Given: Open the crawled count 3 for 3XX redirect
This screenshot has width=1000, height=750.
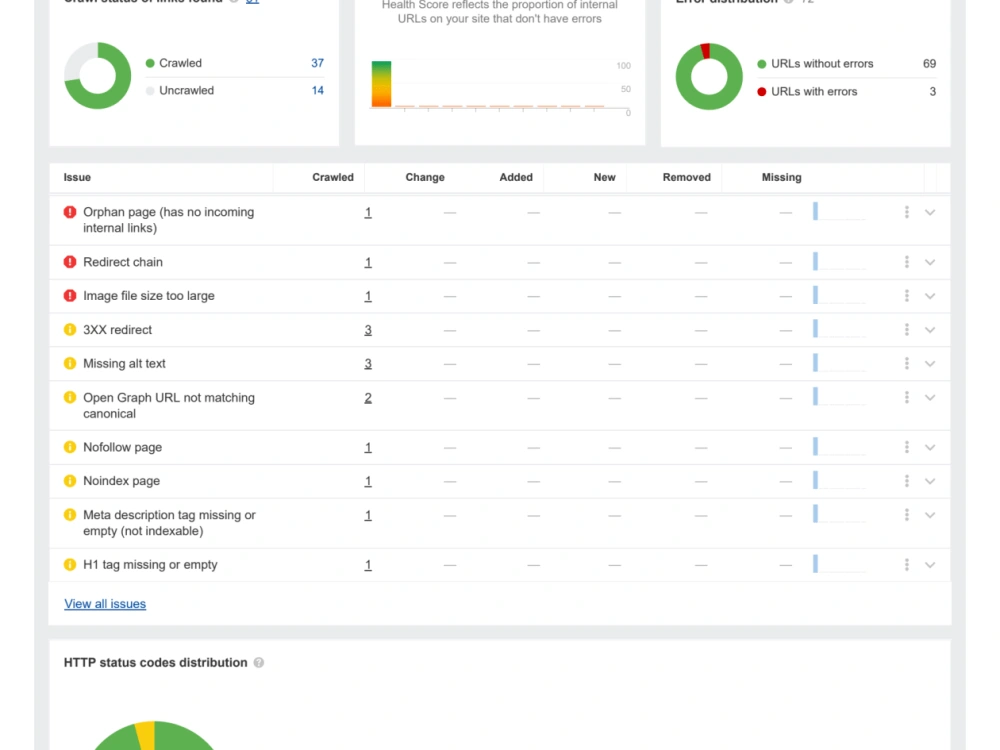Looking at the screenshot, I should [x=368, y=330].
